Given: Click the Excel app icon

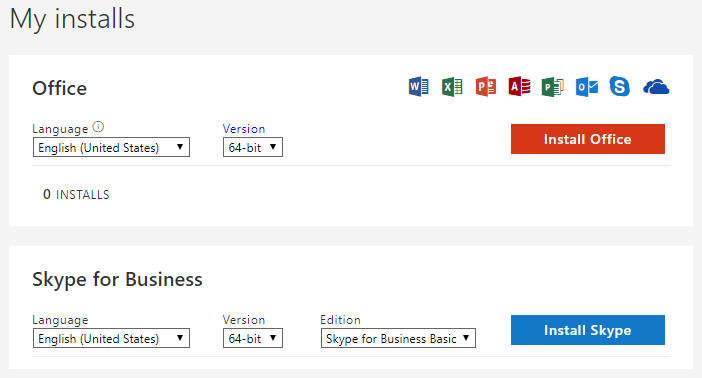Looking at the screenshot, I should (x=452, y=86).
